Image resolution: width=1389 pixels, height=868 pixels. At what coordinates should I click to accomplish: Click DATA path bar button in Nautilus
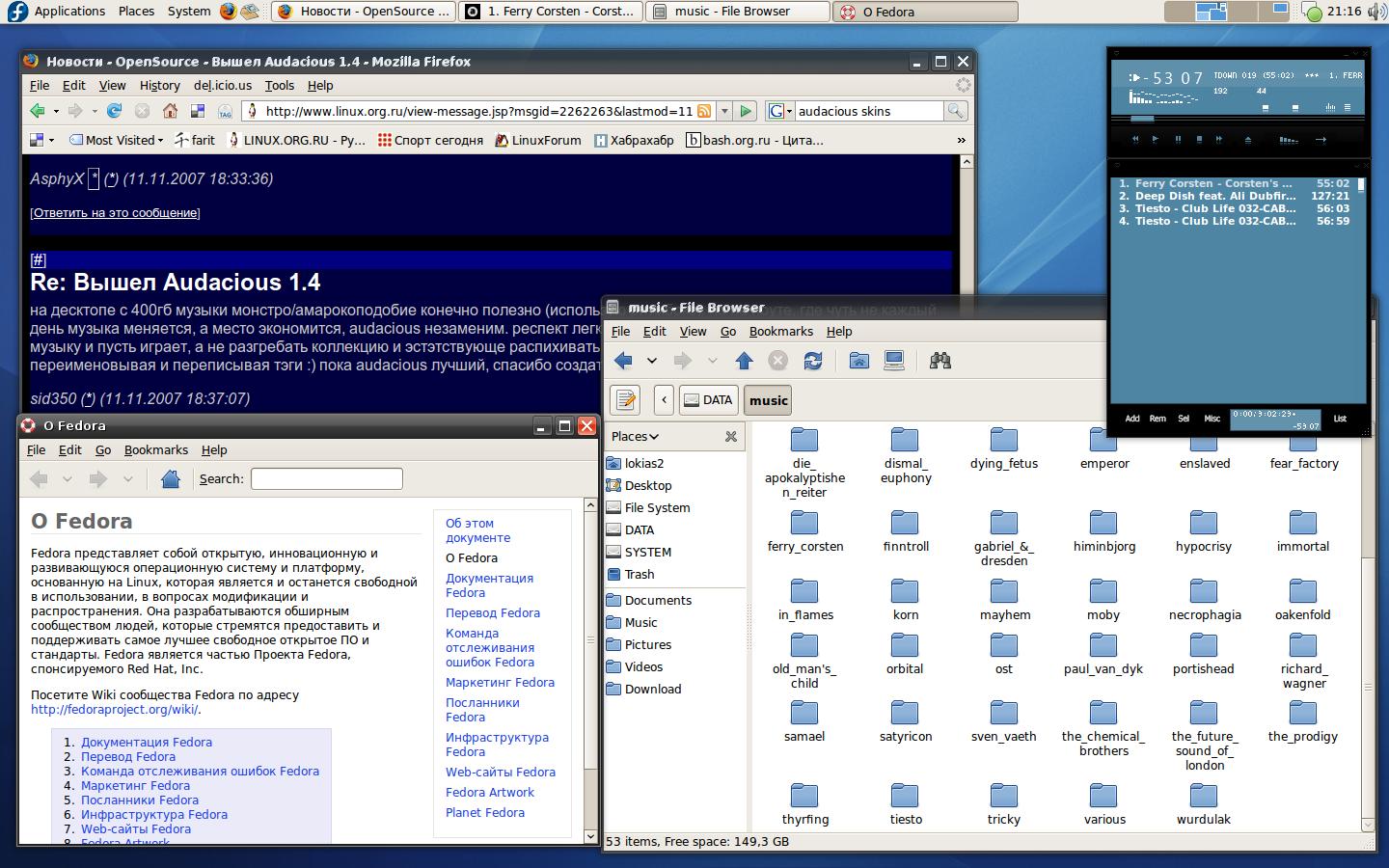(x=709, y=400)
